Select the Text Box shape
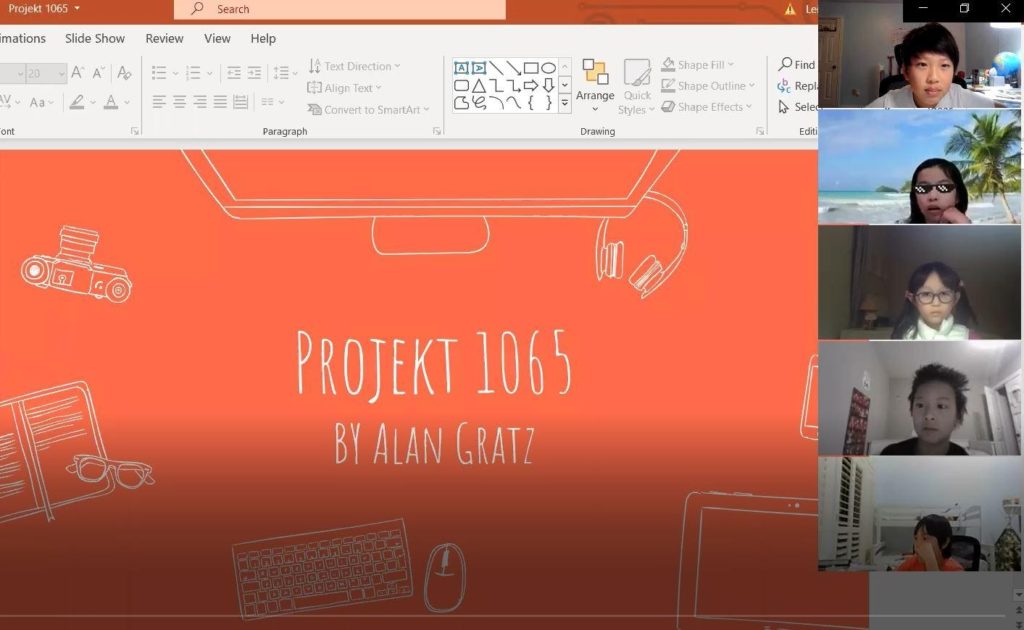The image size is (1024, 630). [x=461, y=68]
